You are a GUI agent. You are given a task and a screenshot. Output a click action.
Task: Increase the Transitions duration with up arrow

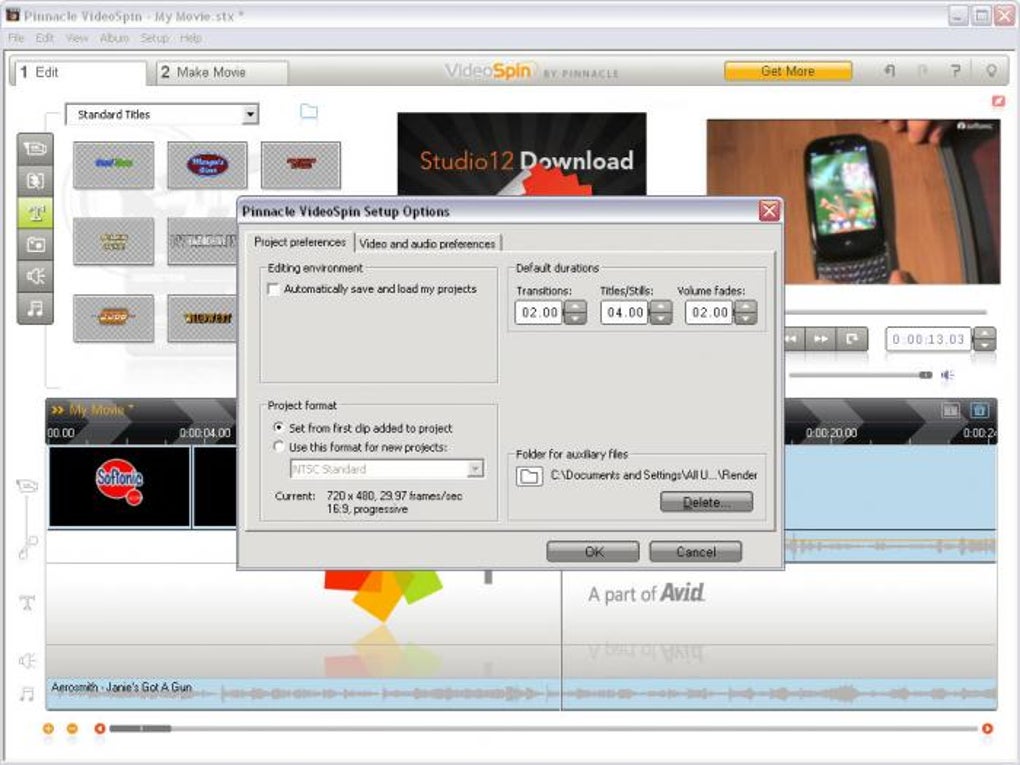pyautogui.click(x=575, y=306)
